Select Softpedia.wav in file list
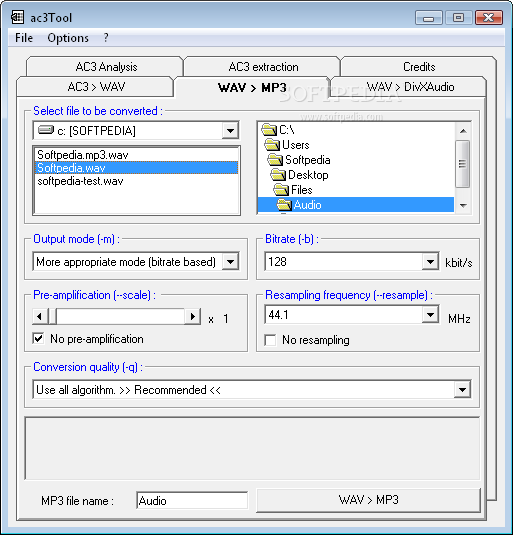Image resolution: width=513 pixels, height=535 pixels. point(136,168)
